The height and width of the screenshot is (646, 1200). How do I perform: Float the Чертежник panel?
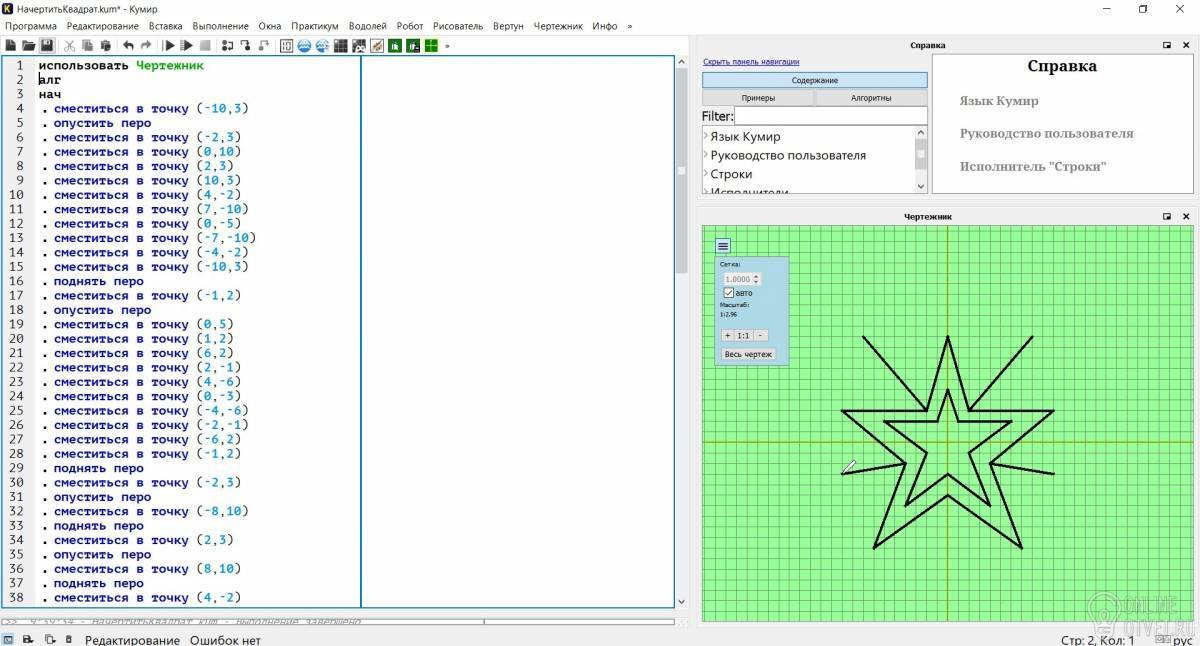1167,216
